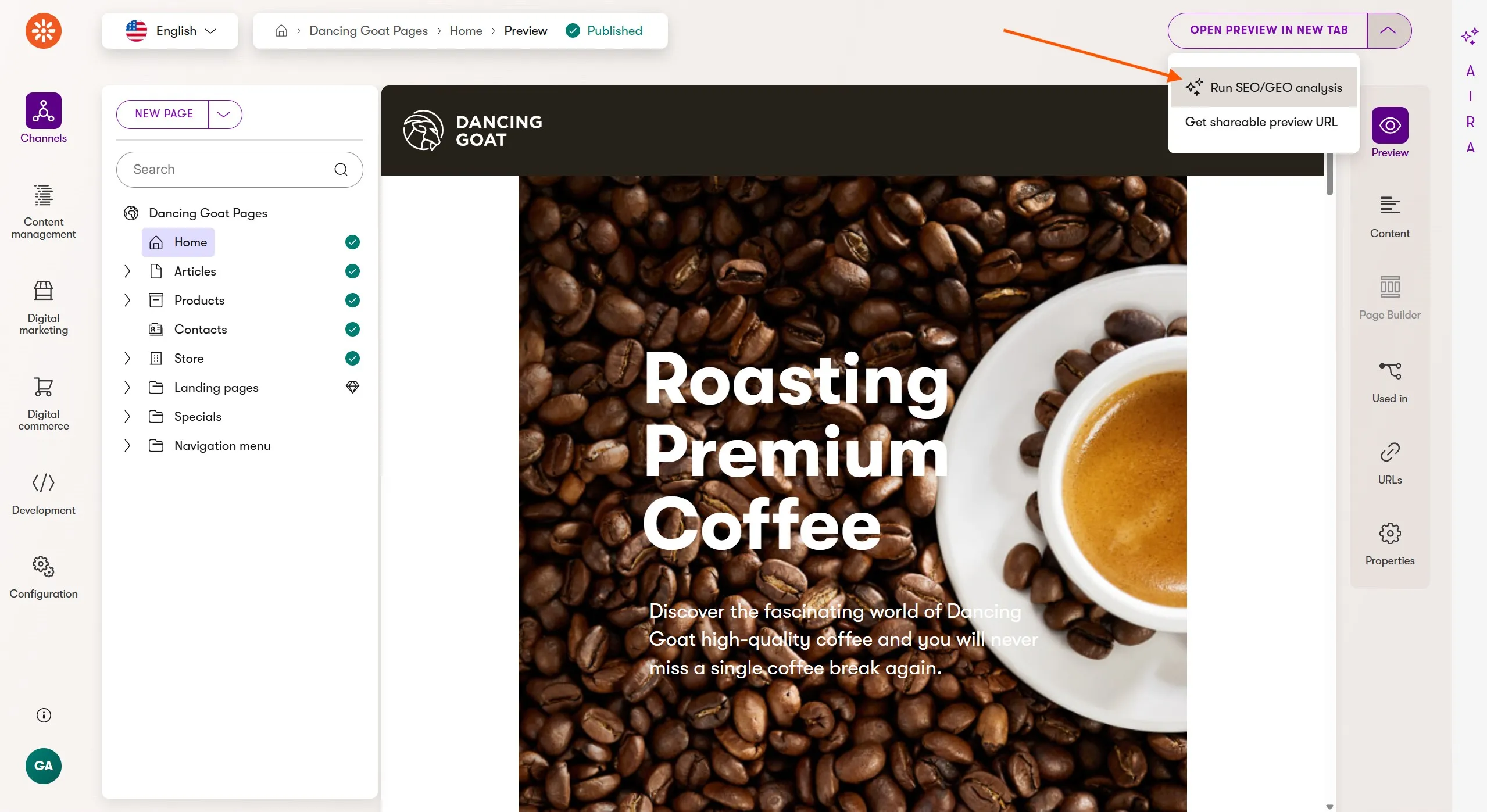Click Home page published status checkmark

click(x=352, y=242)
